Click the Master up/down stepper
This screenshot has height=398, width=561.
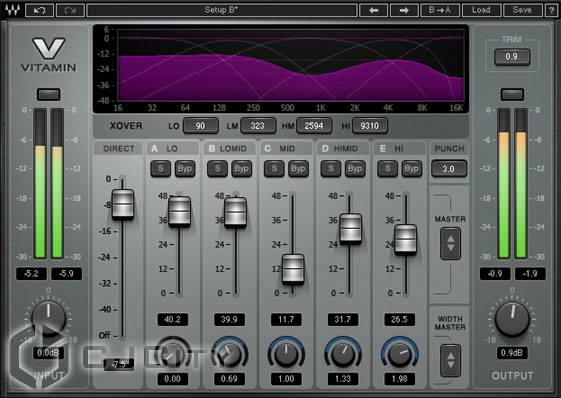pos(450,243)
